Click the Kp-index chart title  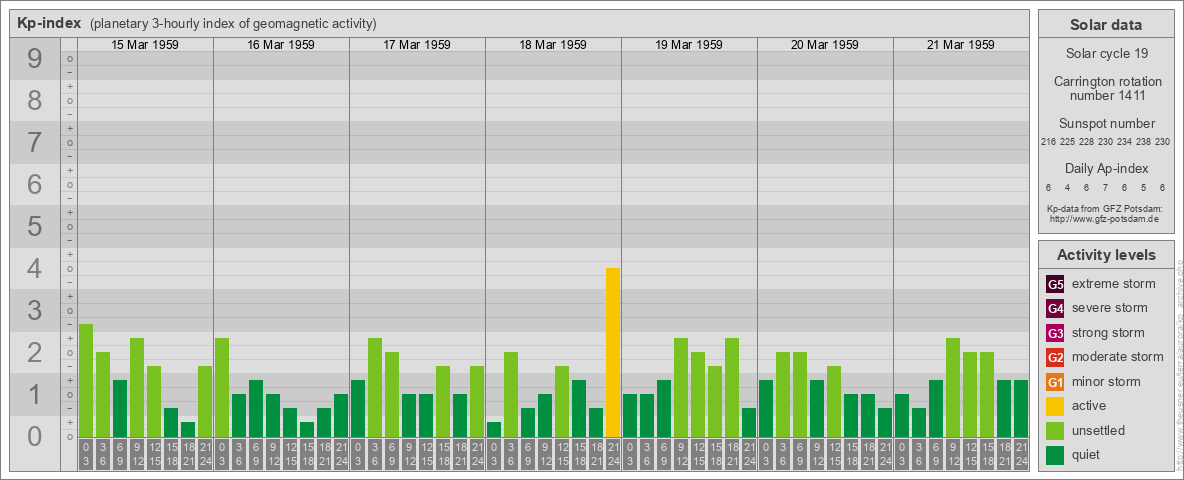[49, 23]
